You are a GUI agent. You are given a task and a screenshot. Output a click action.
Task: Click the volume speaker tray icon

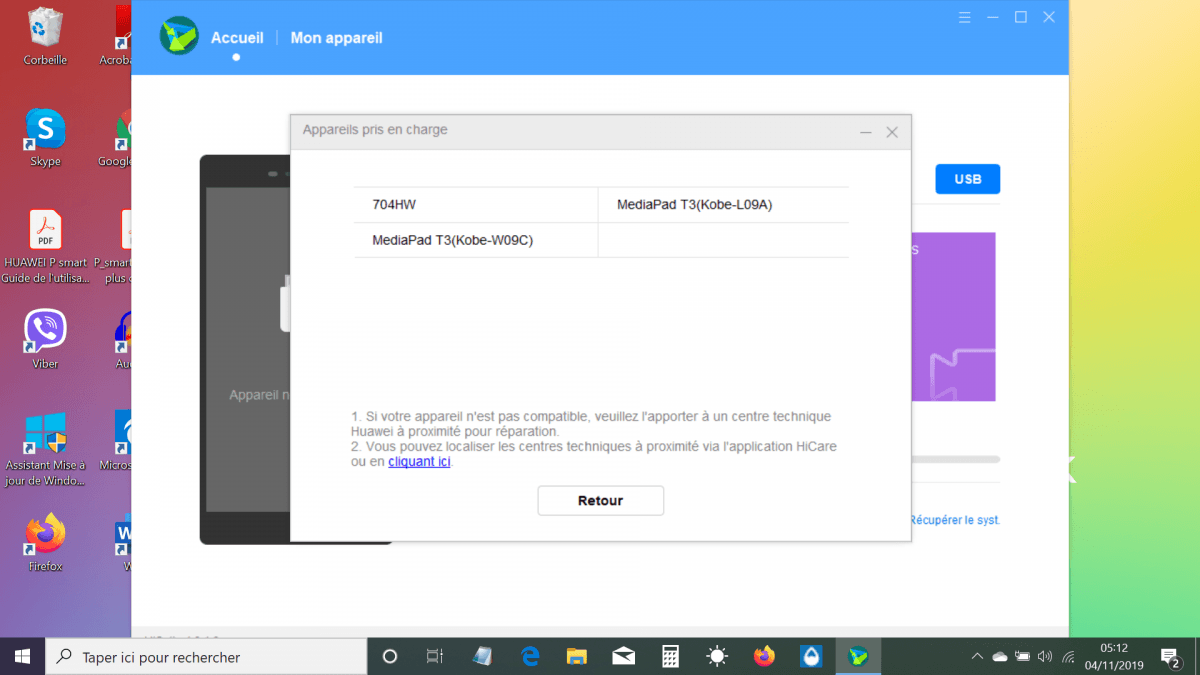(1045, 657)
